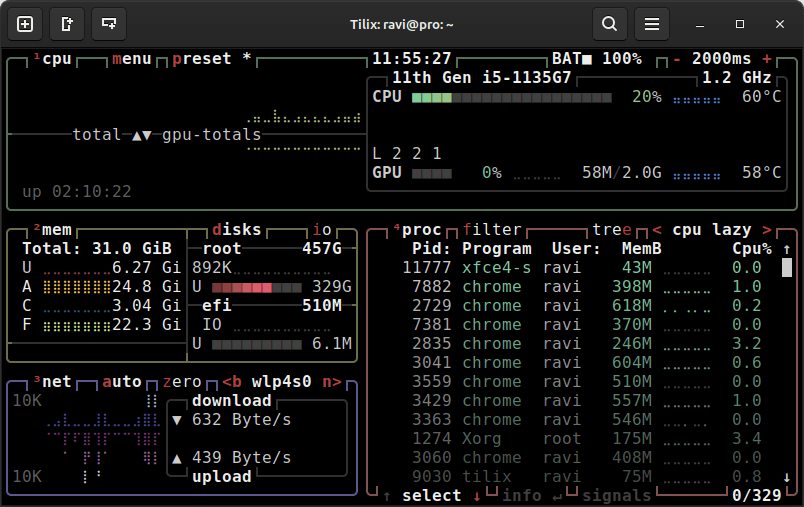
Task: Add terminal down icon
Action: point(109,24)
